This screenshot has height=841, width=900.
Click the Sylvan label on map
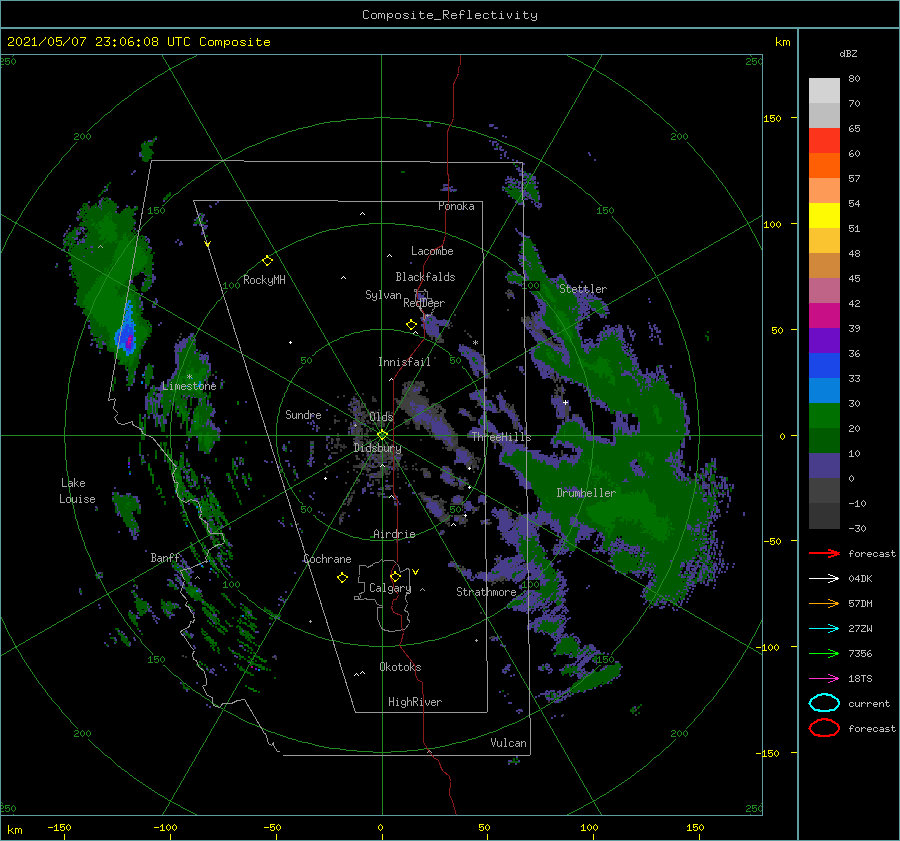(x=383, y=295)
